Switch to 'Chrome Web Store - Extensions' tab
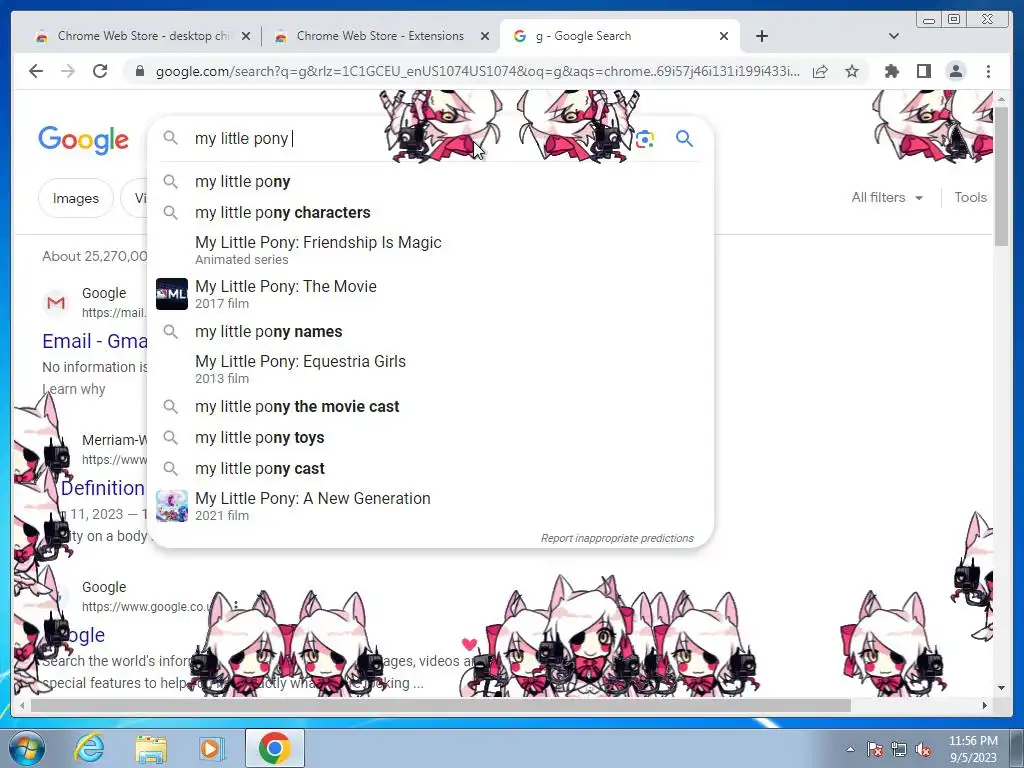 tap(380, 36)
